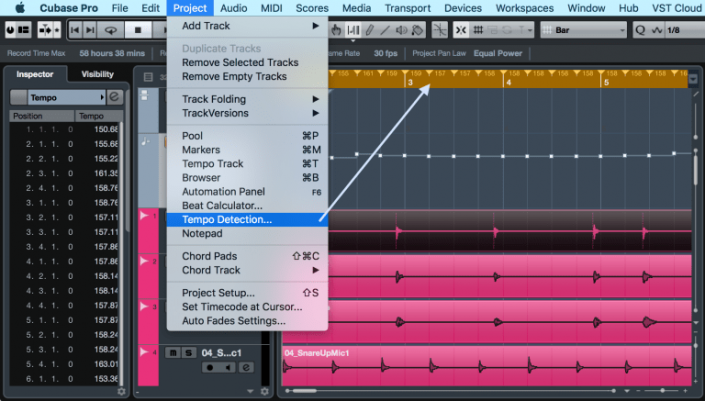Toggle snap to zero crossing icon
Viewport: 705px width, 401px height.
click(x=440, y=30)
